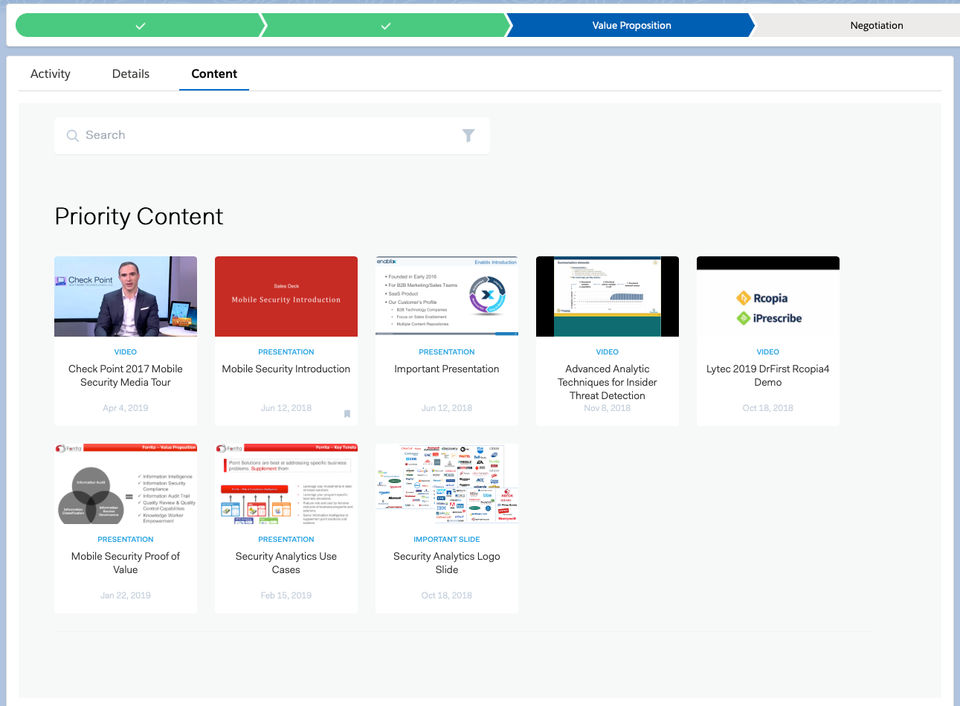Image resolution: width=960 pixels, height=706 pixels.
Task: Open Security Analytics Use Cases thumbnail
Action: tap(286, 484)
